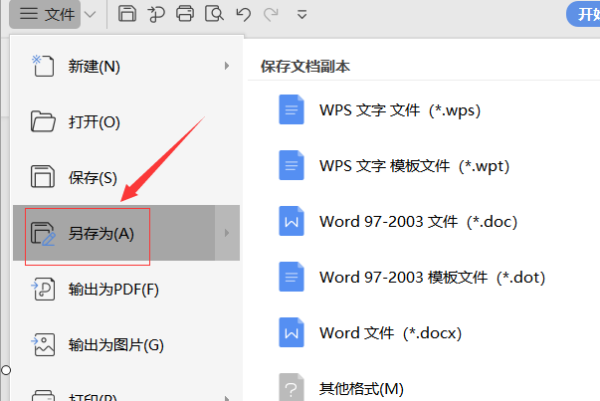This screenshot has height=401, width=600.
Task: Select 打开(O) from the file menu
Action: [94, 122]
